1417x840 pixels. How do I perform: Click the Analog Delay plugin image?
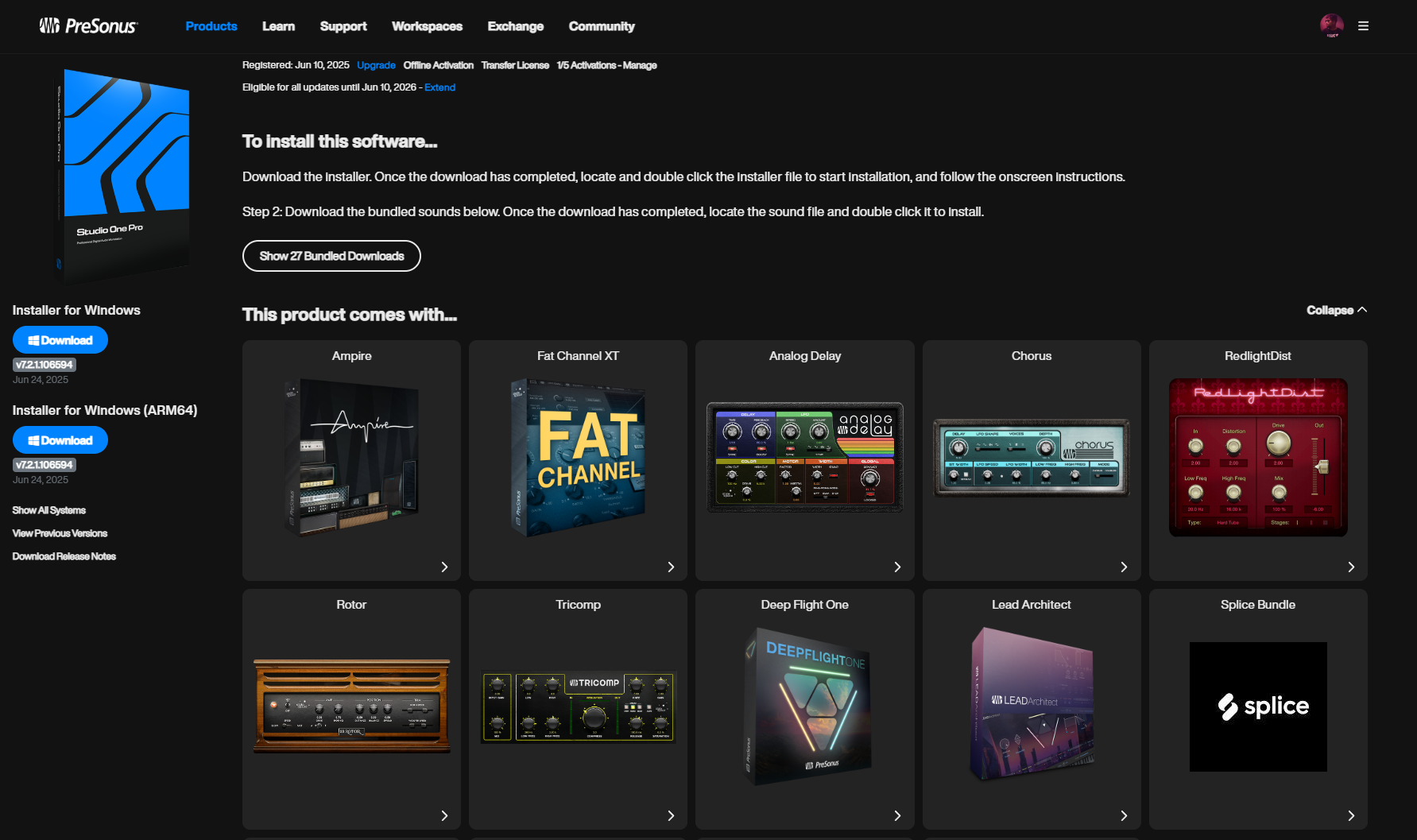[805, 457]
